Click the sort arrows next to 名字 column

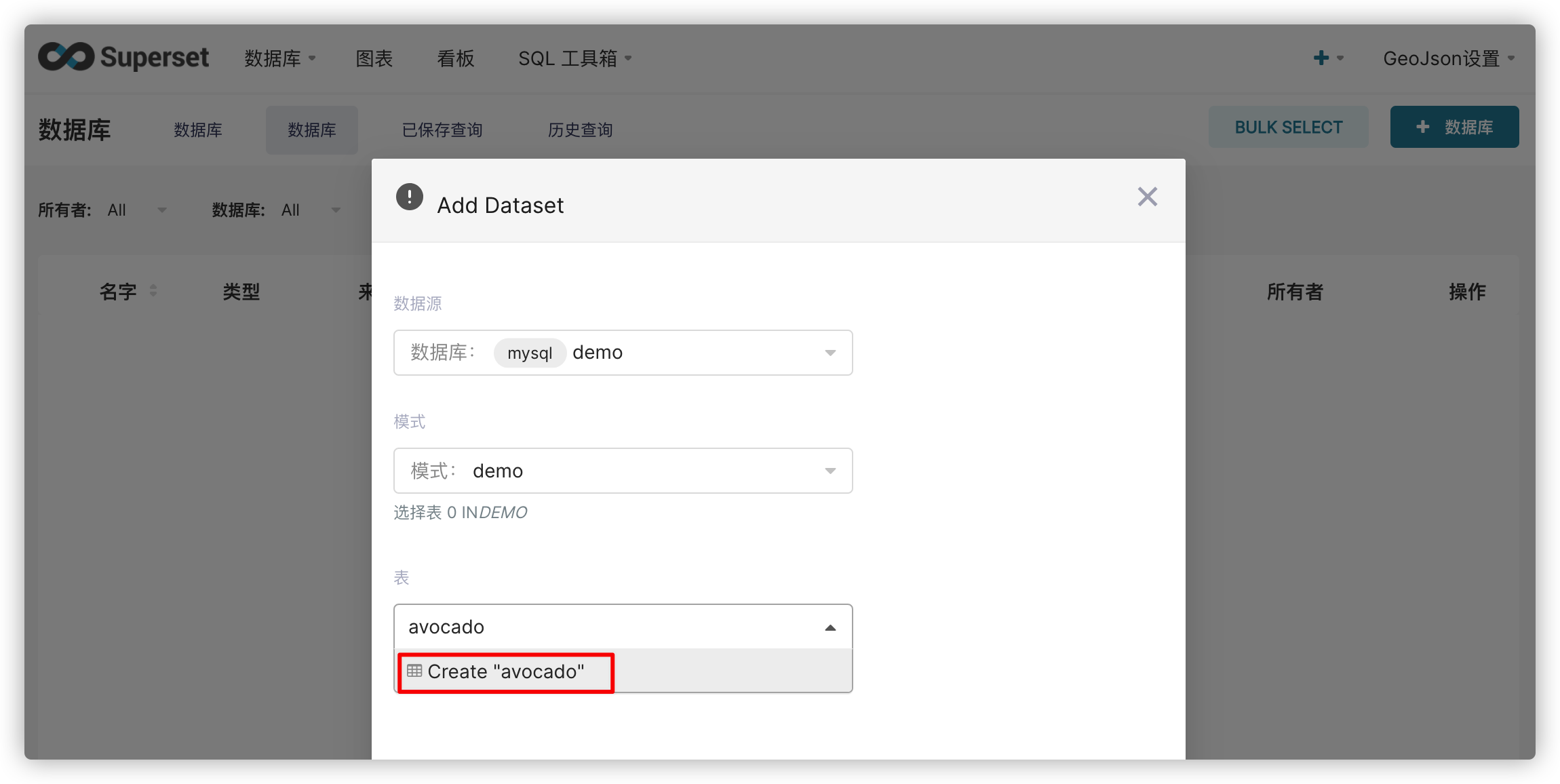[153, 291]
